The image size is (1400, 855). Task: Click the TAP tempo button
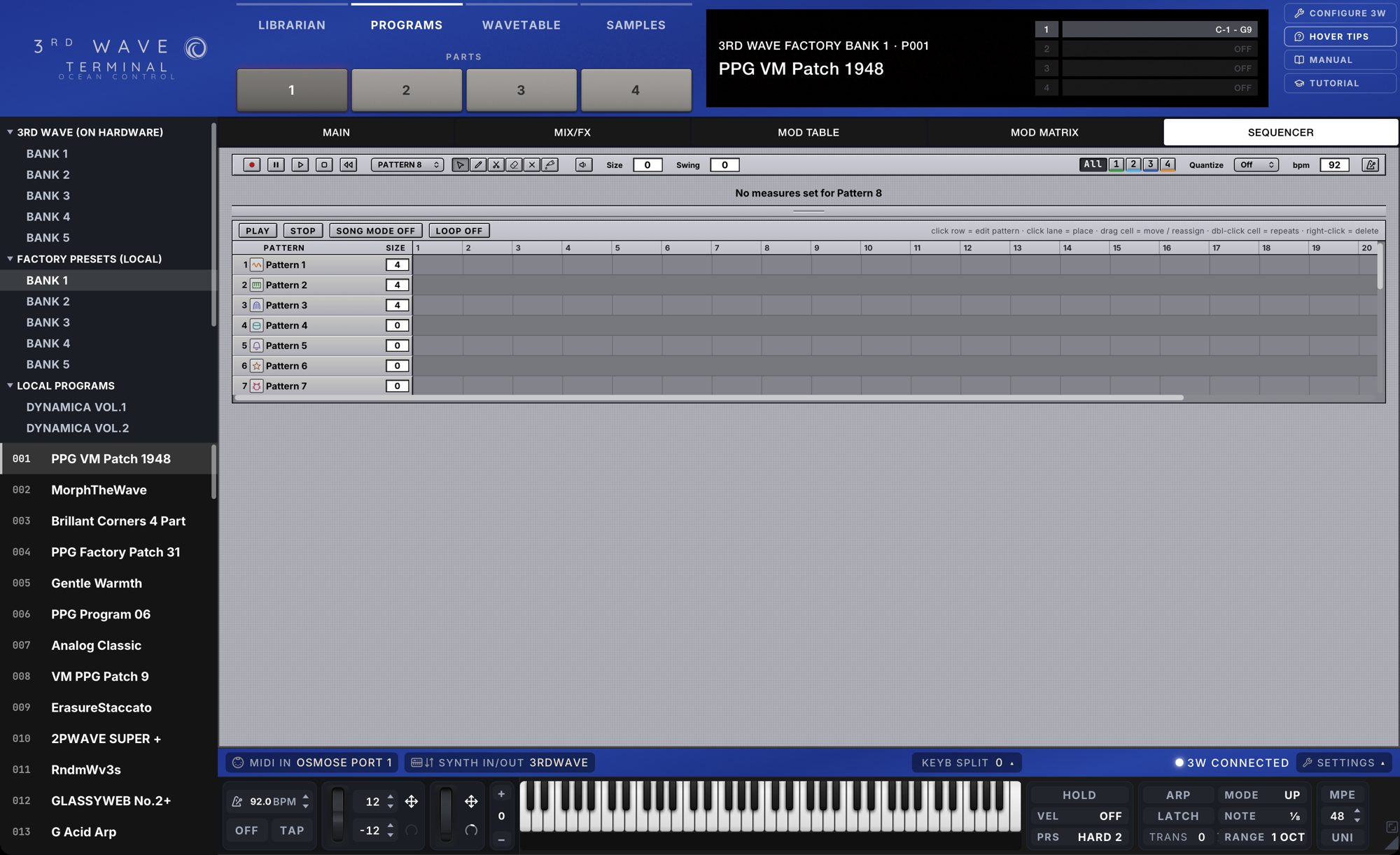[292, 831]
